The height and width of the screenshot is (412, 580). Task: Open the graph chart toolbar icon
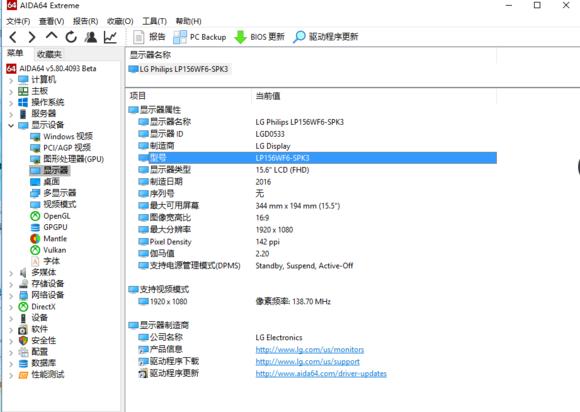(110, 37)
